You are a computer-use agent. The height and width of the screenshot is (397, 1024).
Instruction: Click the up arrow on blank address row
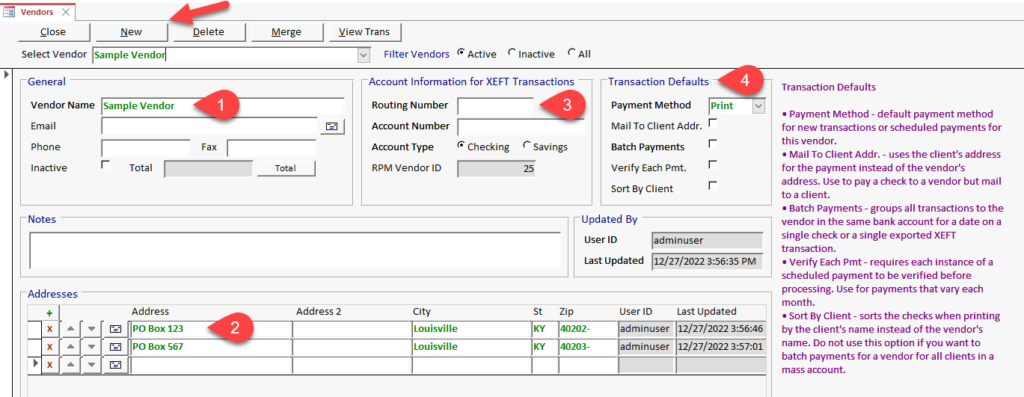click(72, 365)
